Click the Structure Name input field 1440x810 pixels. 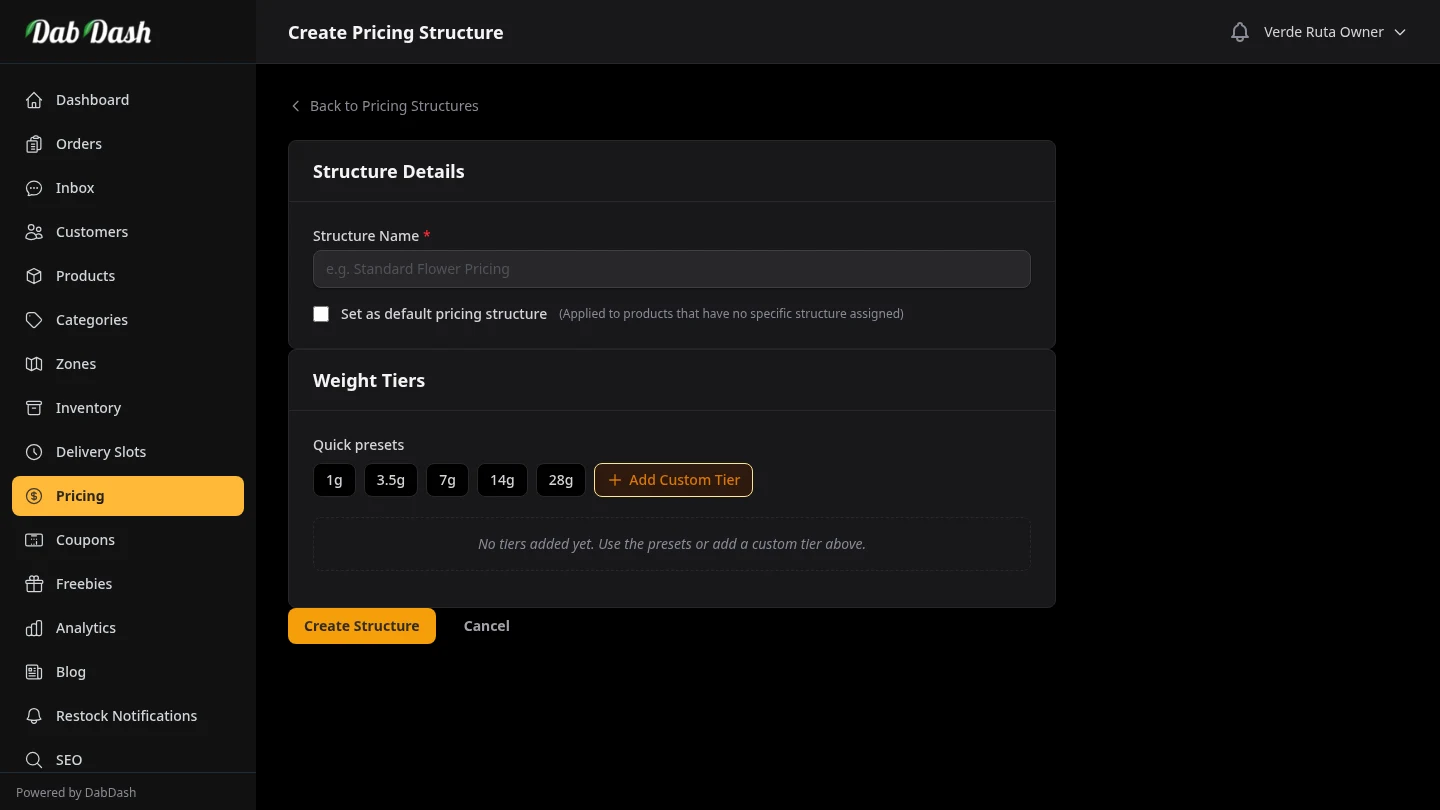[x=672, y=269]
